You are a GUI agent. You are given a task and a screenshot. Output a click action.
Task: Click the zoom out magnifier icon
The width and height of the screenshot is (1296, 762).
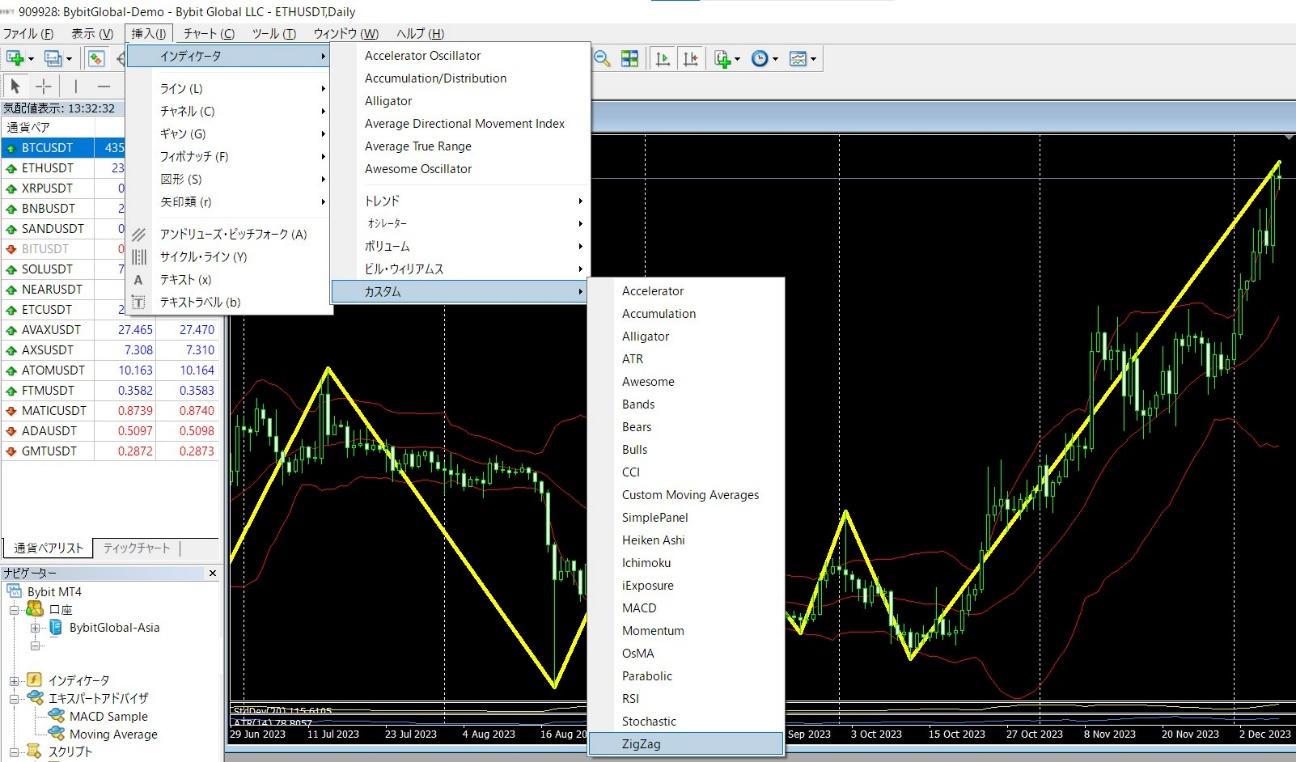tap(602, 59)
